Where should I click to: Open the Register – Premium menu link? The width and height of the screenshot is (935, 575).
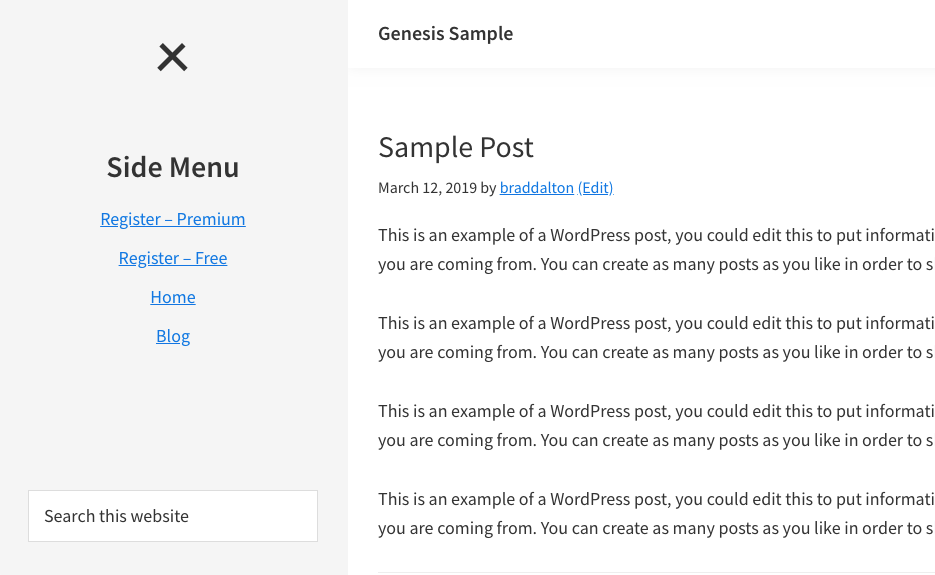click(173, 219)
